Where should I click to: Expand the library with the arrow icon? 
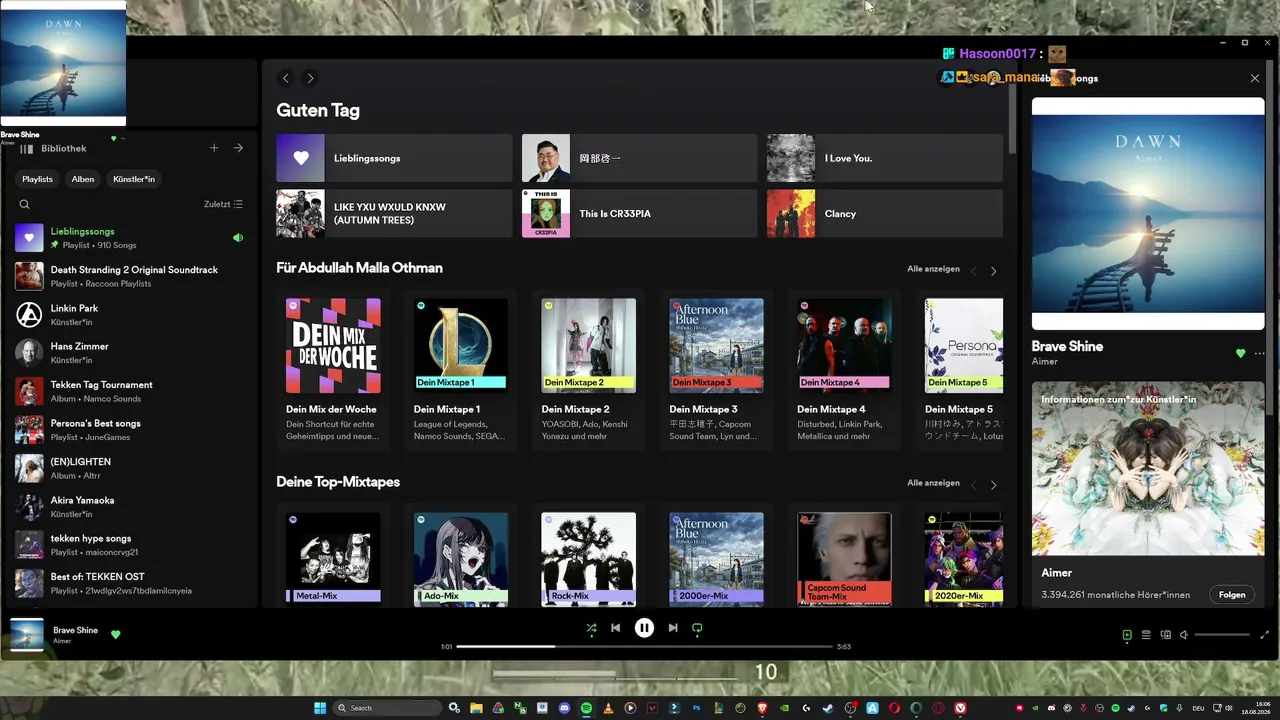(x=238, y=148)
